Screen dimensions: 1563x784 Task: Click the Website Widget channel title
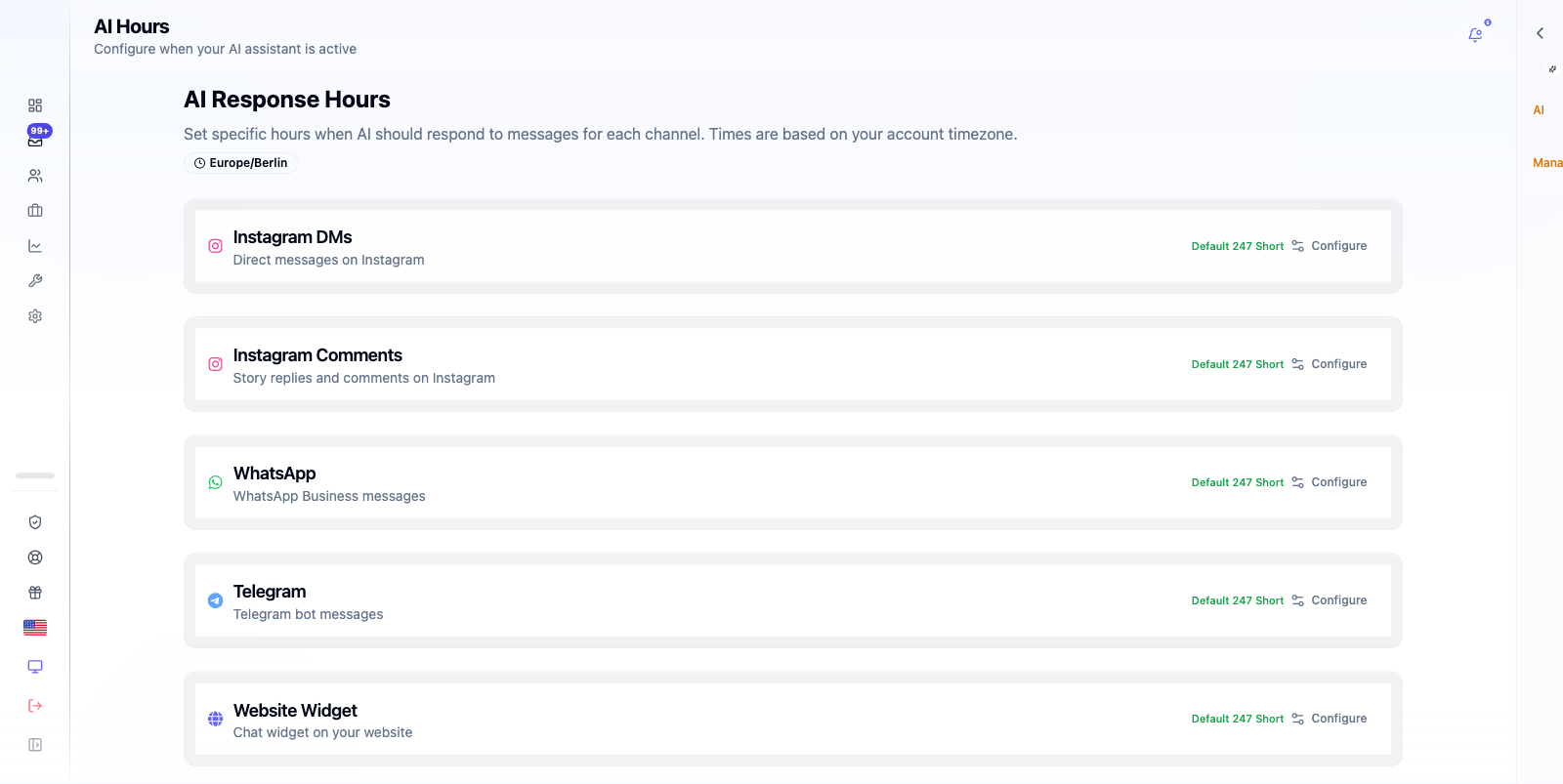295,711
